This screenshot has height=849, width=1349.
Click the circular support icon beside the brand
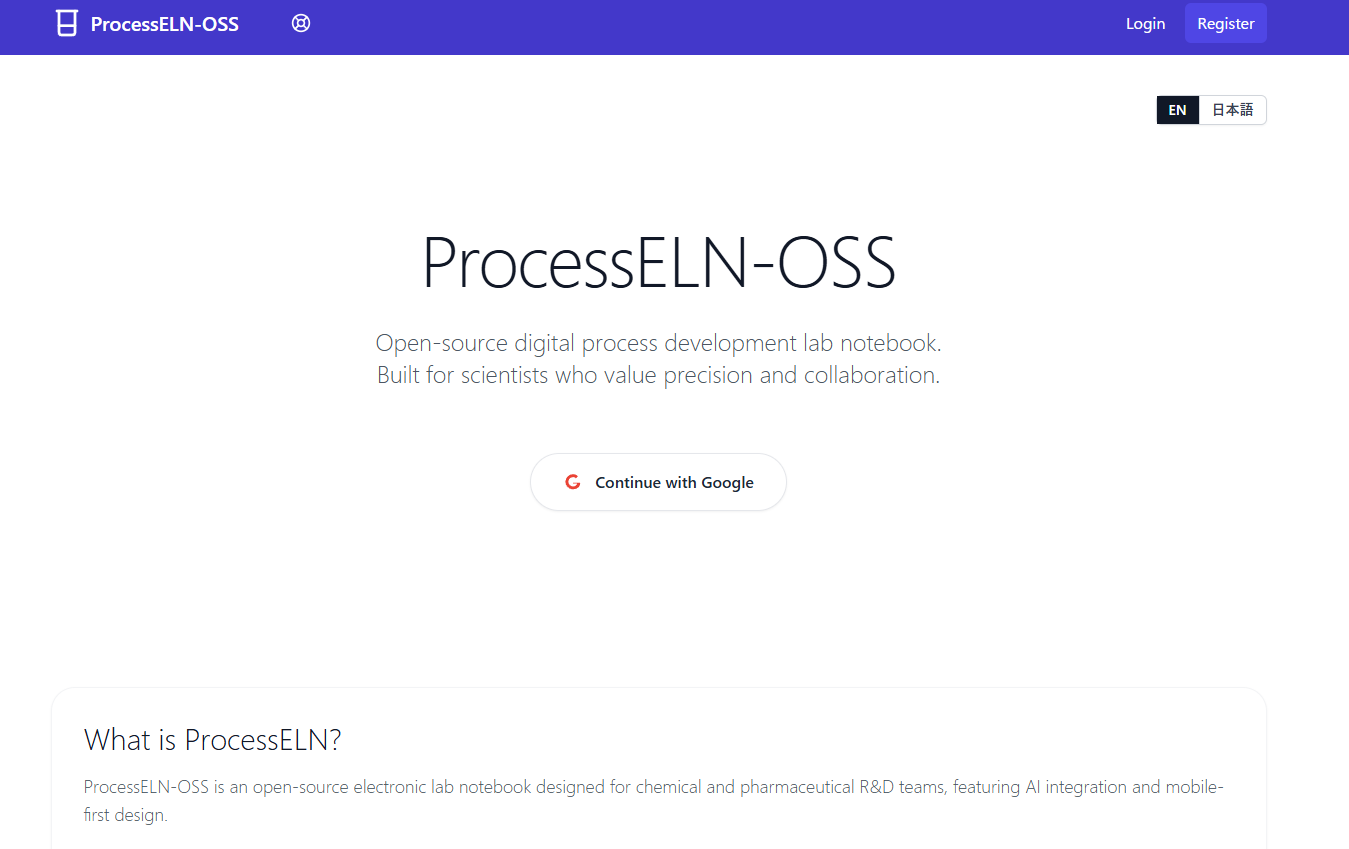301,22
